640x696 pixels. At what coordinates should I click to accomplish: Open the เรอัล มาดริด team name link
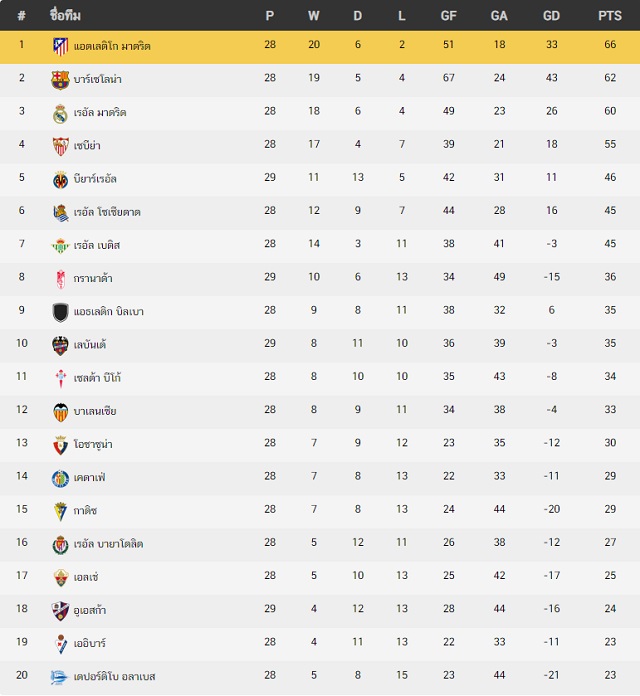100,113
